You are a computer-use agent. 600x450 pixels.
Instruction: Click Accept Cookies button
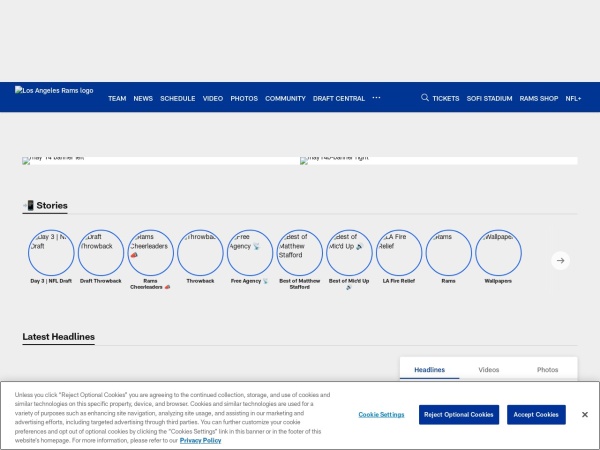tap(536, 415)
